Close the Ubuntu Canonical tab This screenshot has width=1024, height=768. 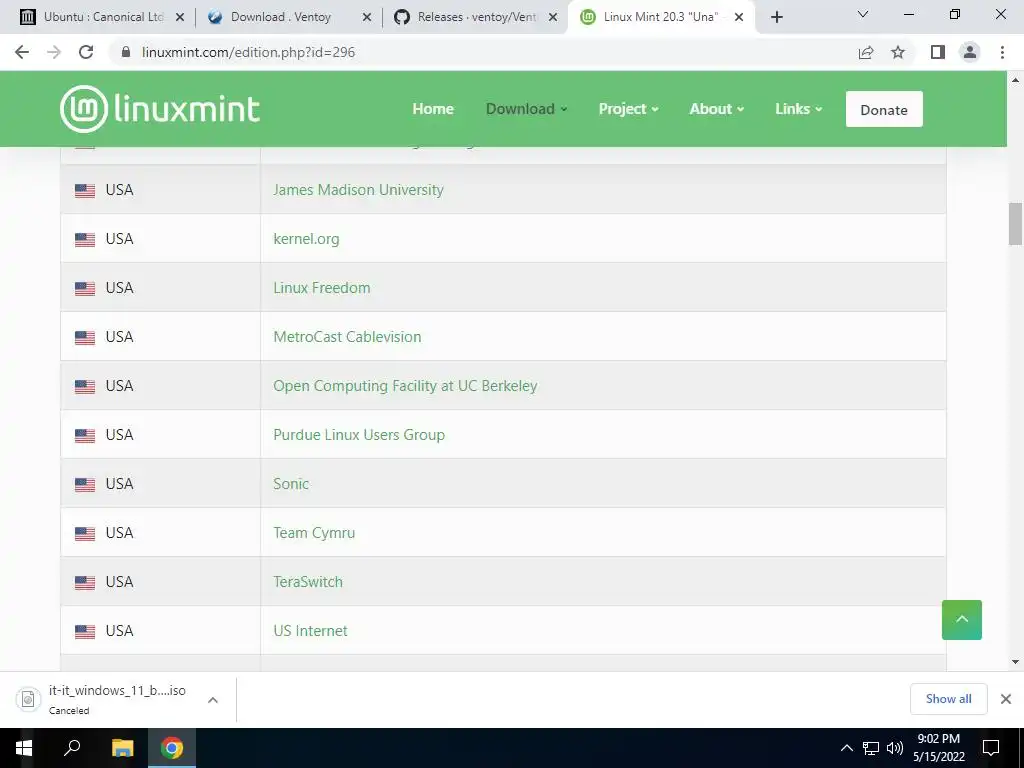pos(180,18)
